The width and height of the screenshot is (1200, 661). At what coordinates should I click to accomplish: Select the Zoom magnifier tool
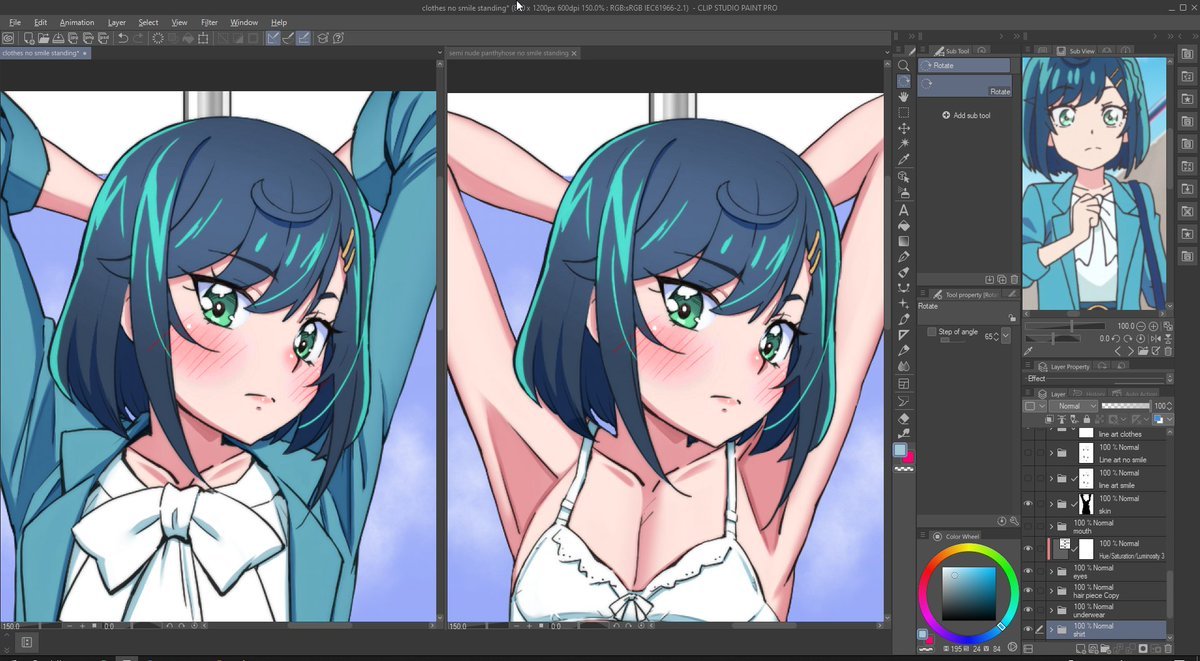point(903,65)
